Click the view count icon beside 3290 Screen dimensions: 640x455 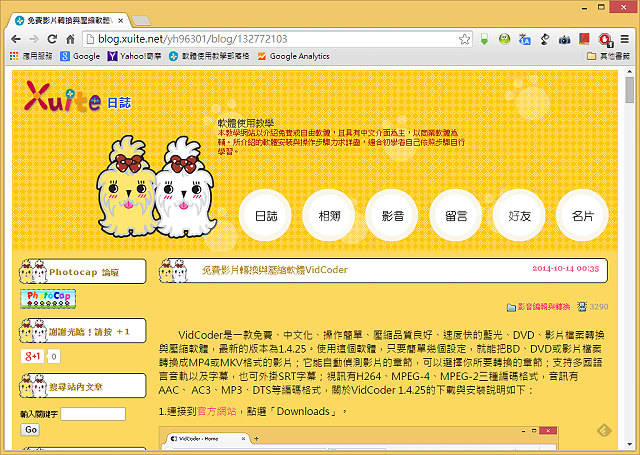(x=582, y=306)
